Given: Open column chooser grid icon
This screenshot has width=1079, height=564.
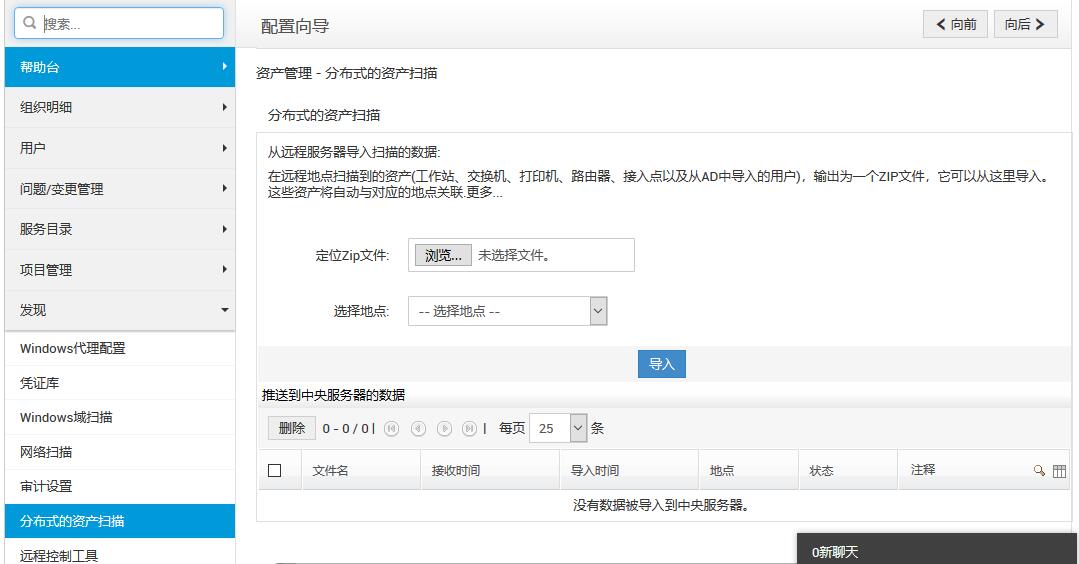Looking at the screenshot, I should 1060,470.
